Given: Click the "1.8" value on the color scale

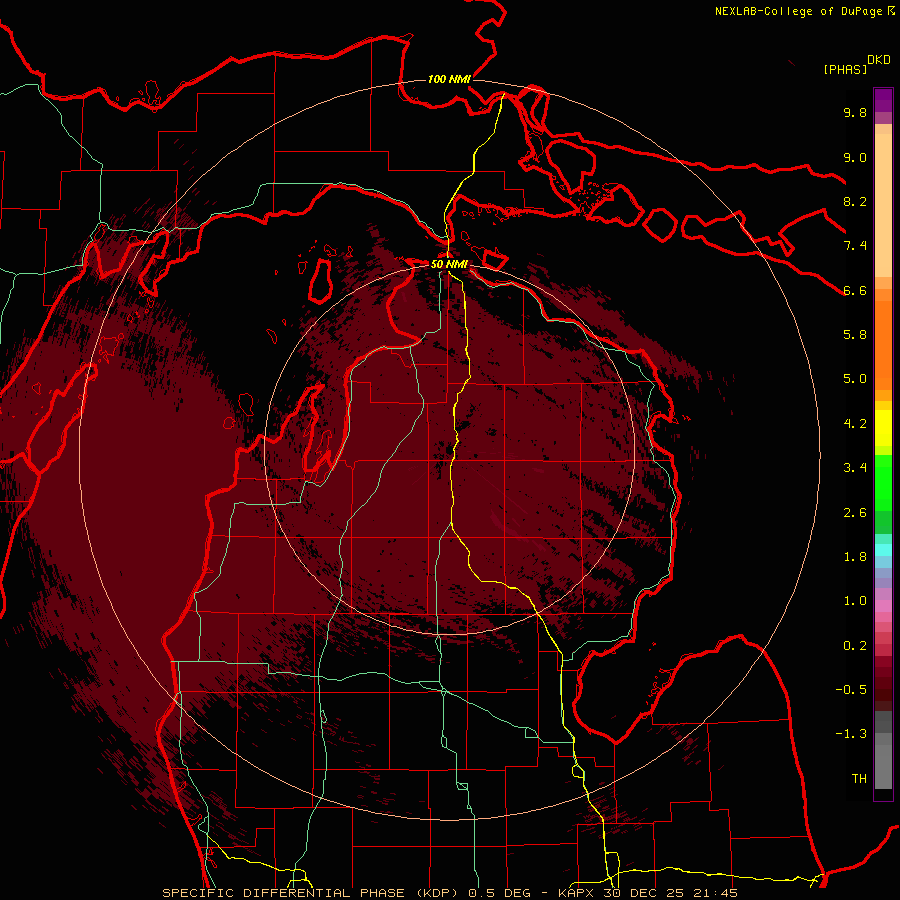Looking at the screenshot, I should (855, 557).
